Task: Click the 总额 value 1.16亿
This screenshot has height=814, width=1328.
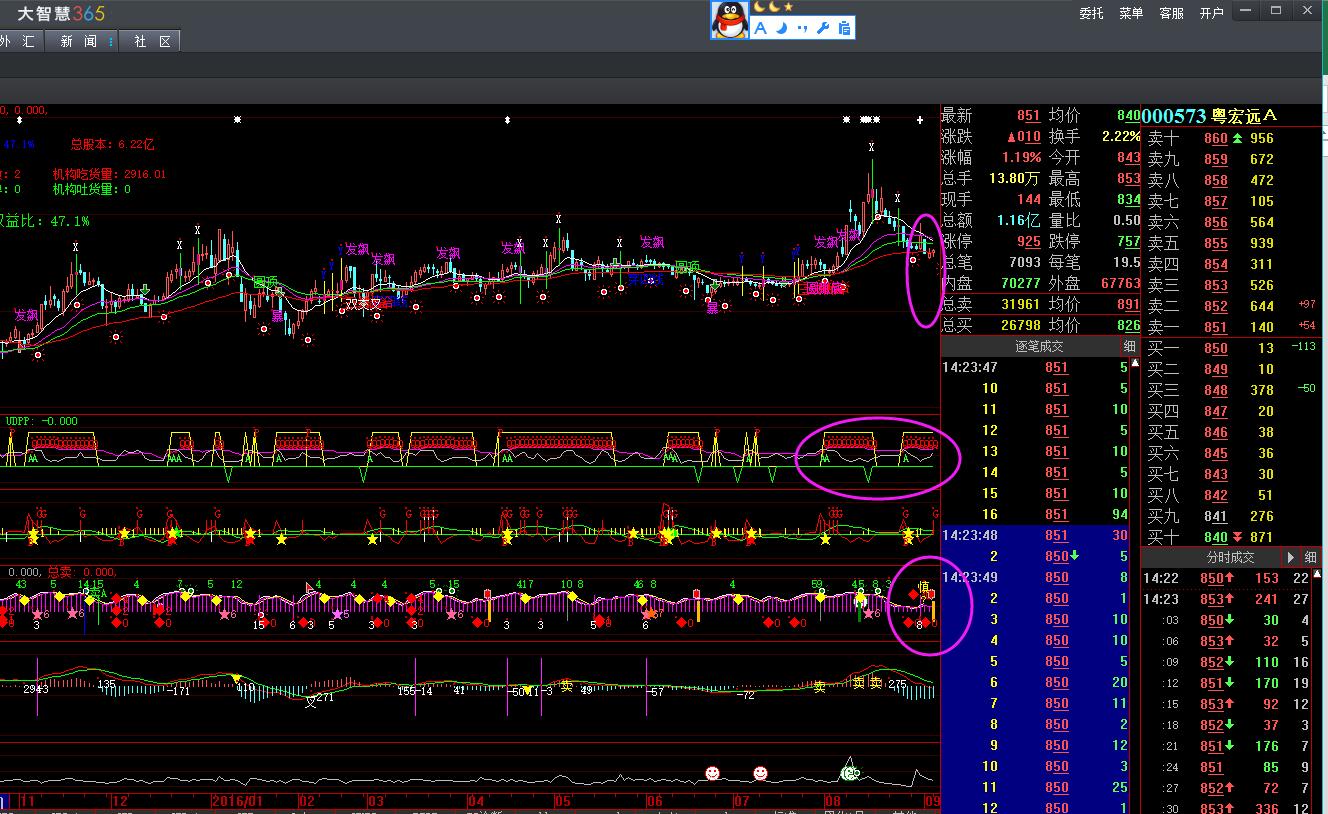Action: tap(1019, 221)
